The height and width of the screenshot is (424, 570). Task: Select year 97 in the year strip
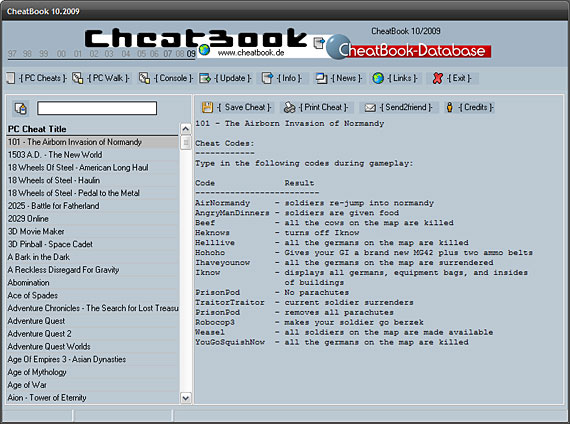(12, 54)
